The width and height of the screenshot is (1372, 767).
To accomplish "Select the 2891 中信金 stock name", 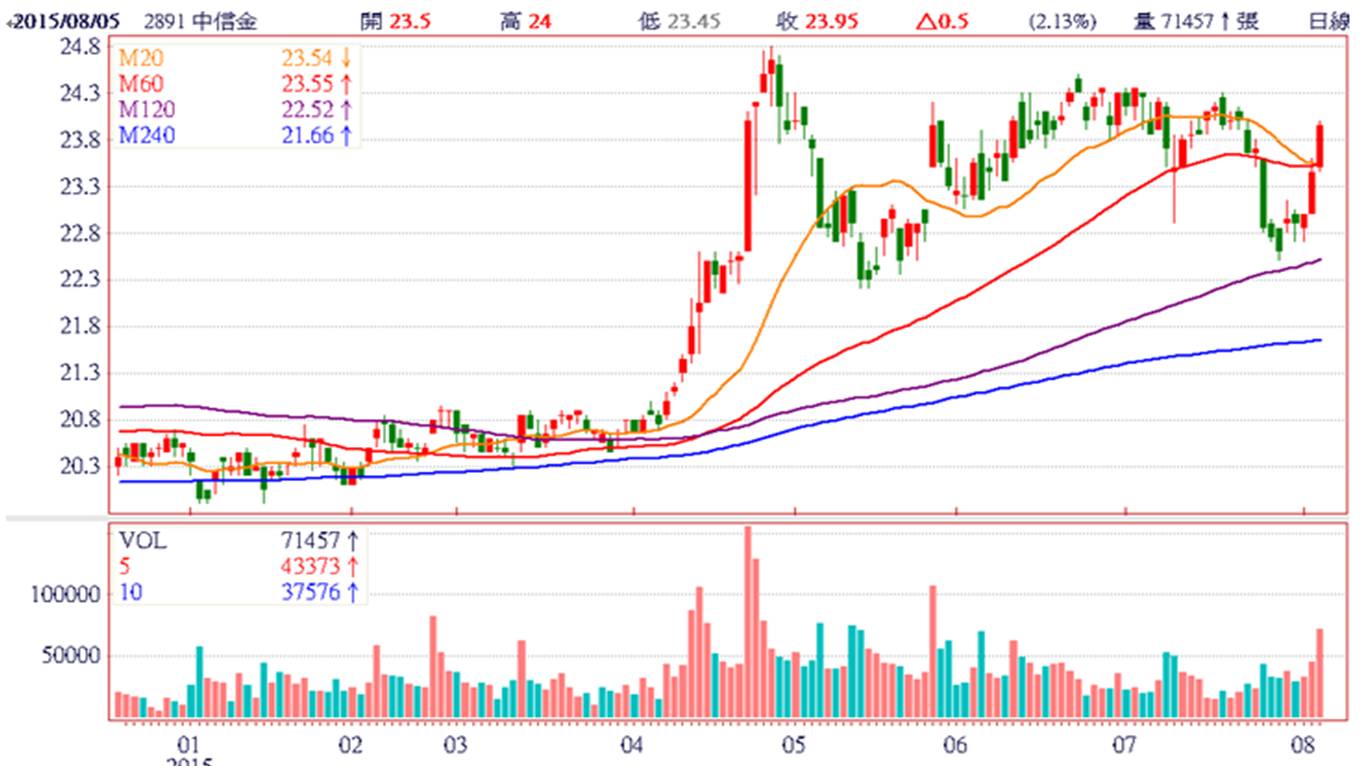I will 200,21.
